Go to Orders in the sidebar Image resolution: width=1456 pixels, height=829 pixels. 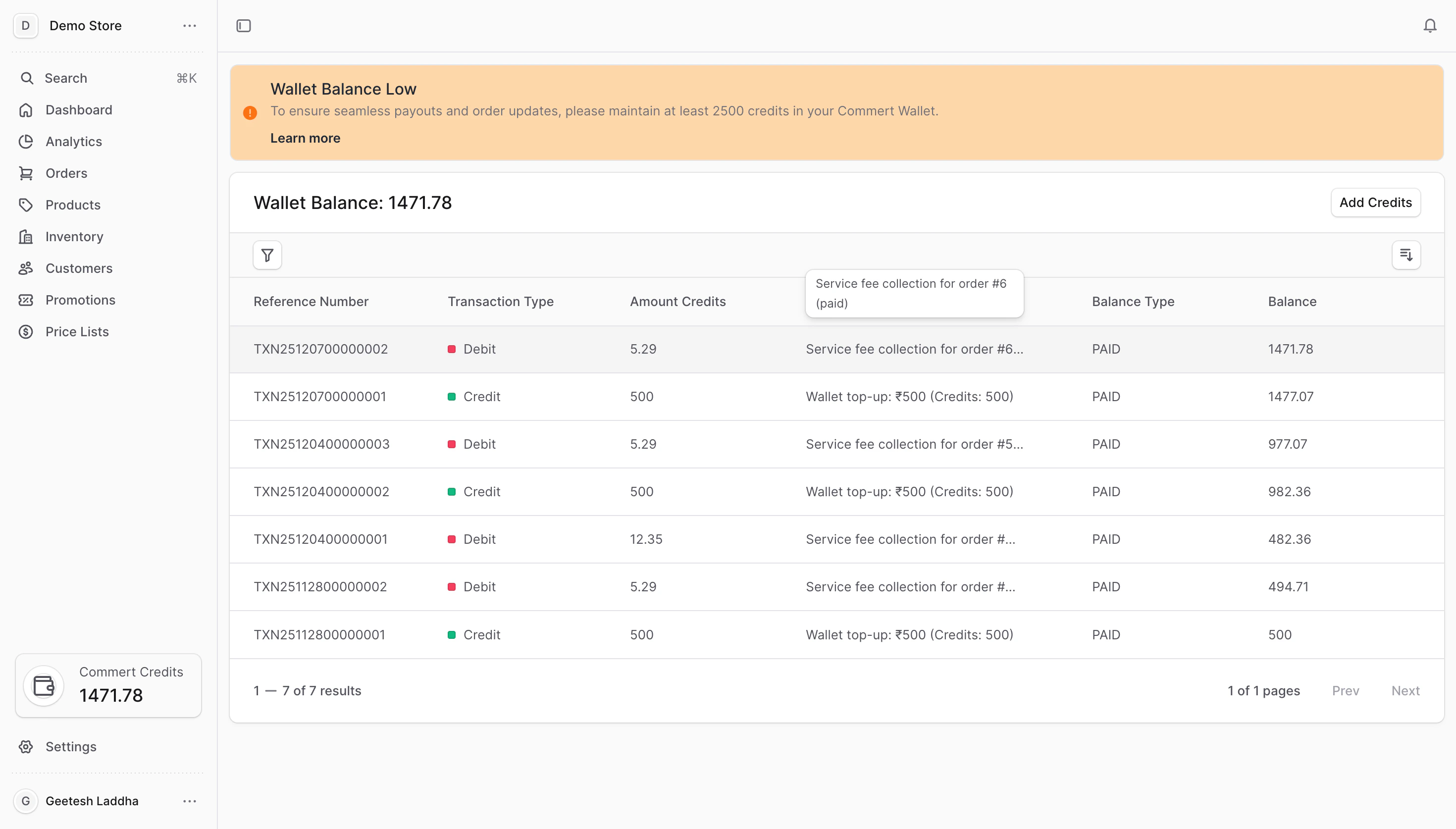pos(66,173)
